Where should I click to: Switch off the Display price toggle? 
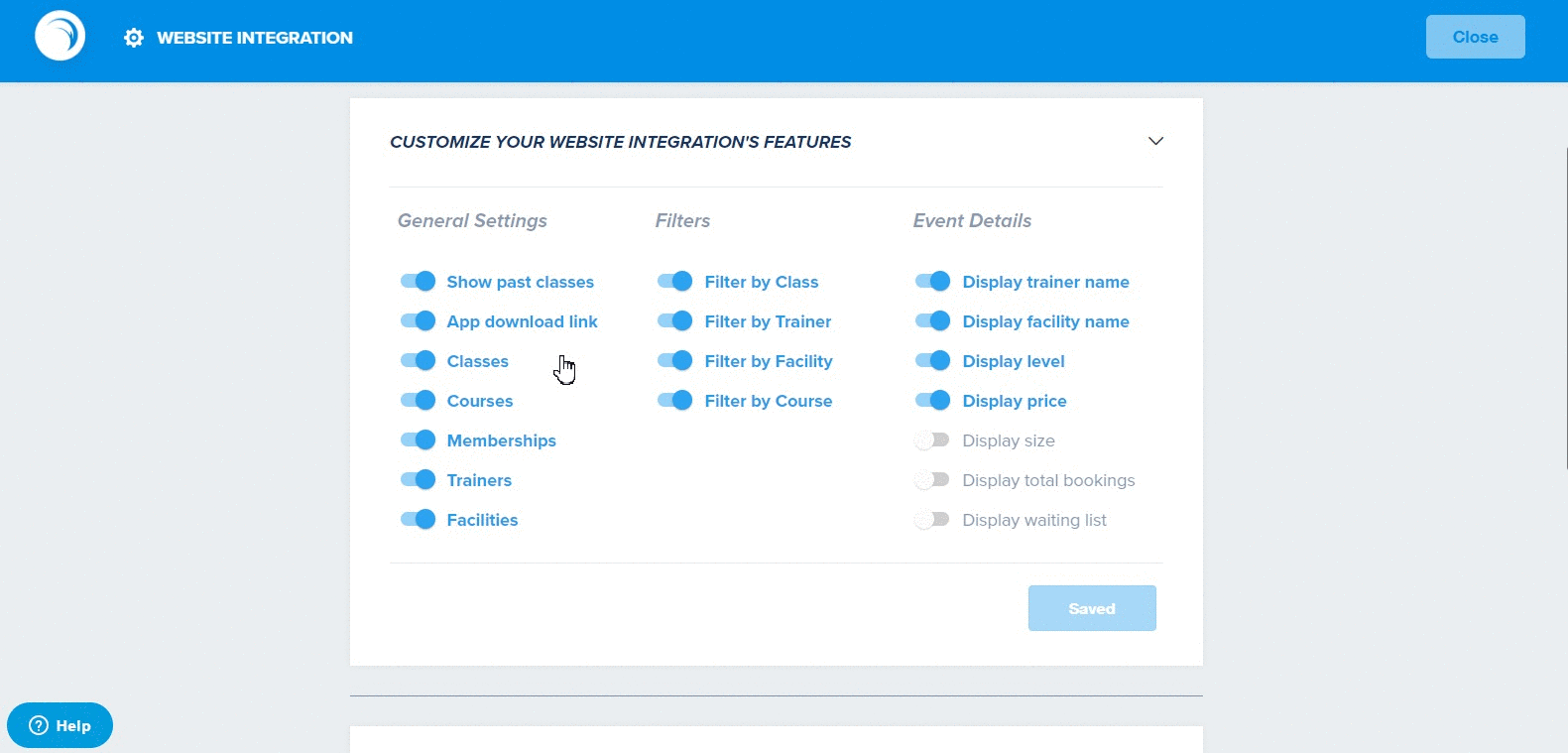click(933, 400)
